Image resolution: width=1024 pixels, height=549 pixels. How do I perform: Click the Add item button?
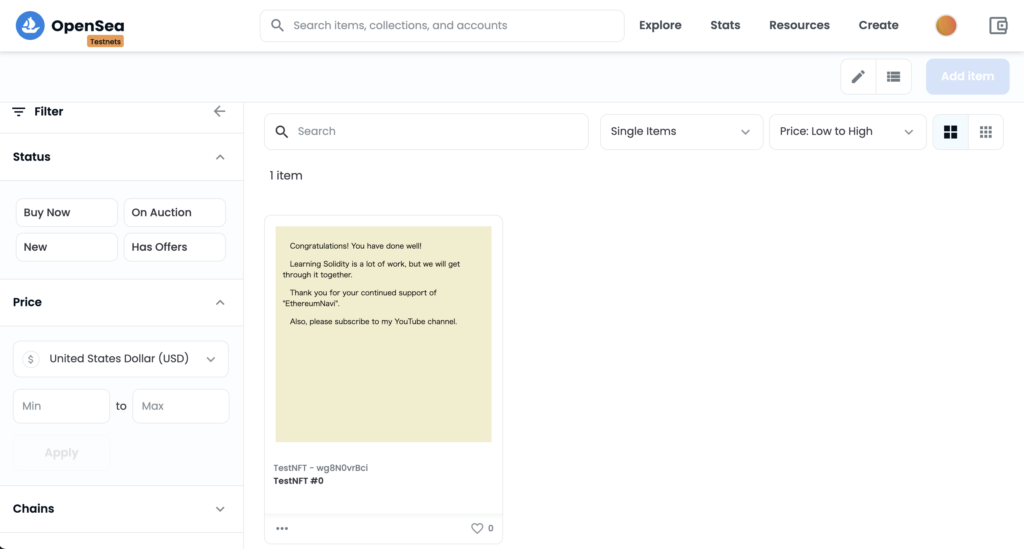coord(967,76)
